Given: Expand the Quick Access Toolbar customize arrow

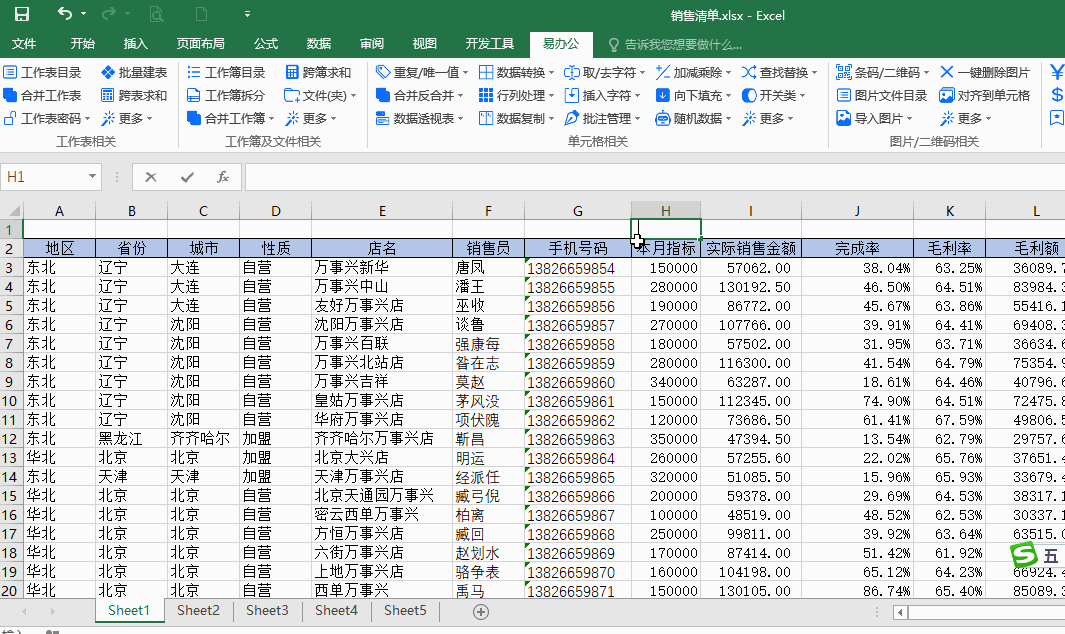Looking at the screenshot, I should point(247,14).
